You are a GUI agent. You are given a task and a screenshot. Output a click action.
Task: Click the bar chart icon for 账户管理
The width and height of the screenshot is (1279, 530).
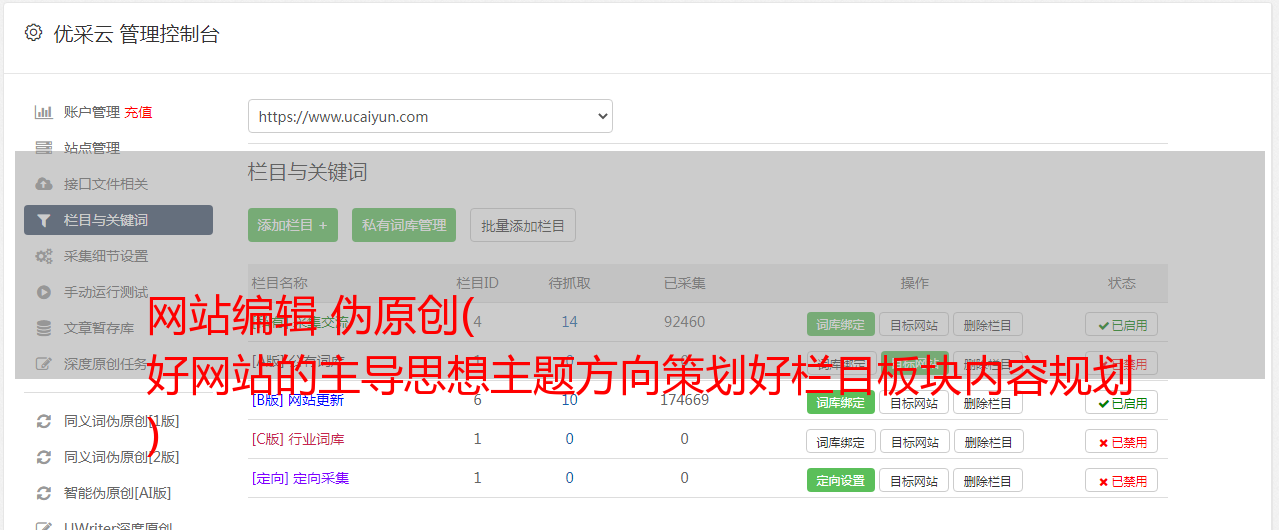[x=43, y=112]
